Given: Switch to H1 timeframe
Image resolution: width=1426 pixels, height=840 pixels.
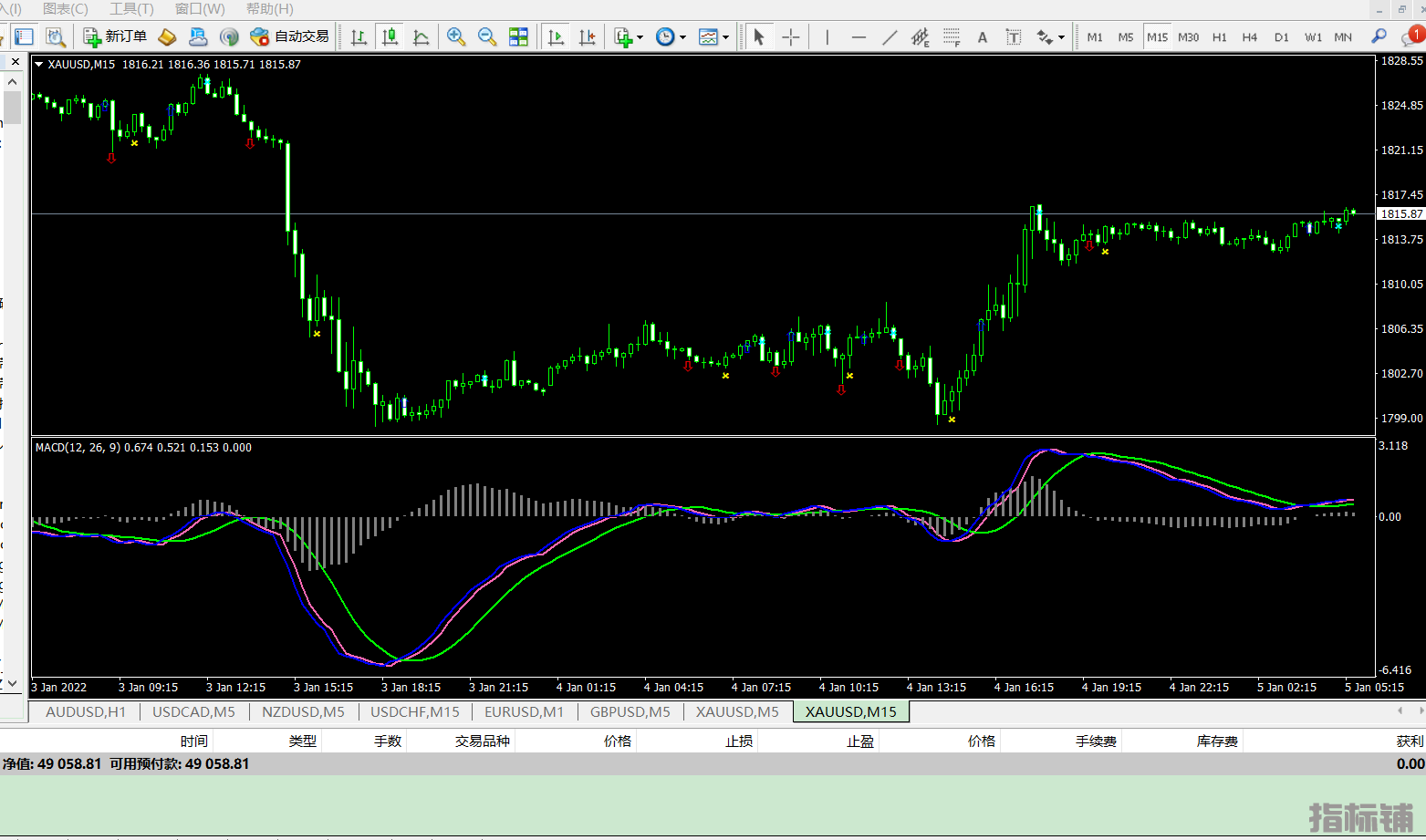Looking at the screenshot, I should point(1220,36).
